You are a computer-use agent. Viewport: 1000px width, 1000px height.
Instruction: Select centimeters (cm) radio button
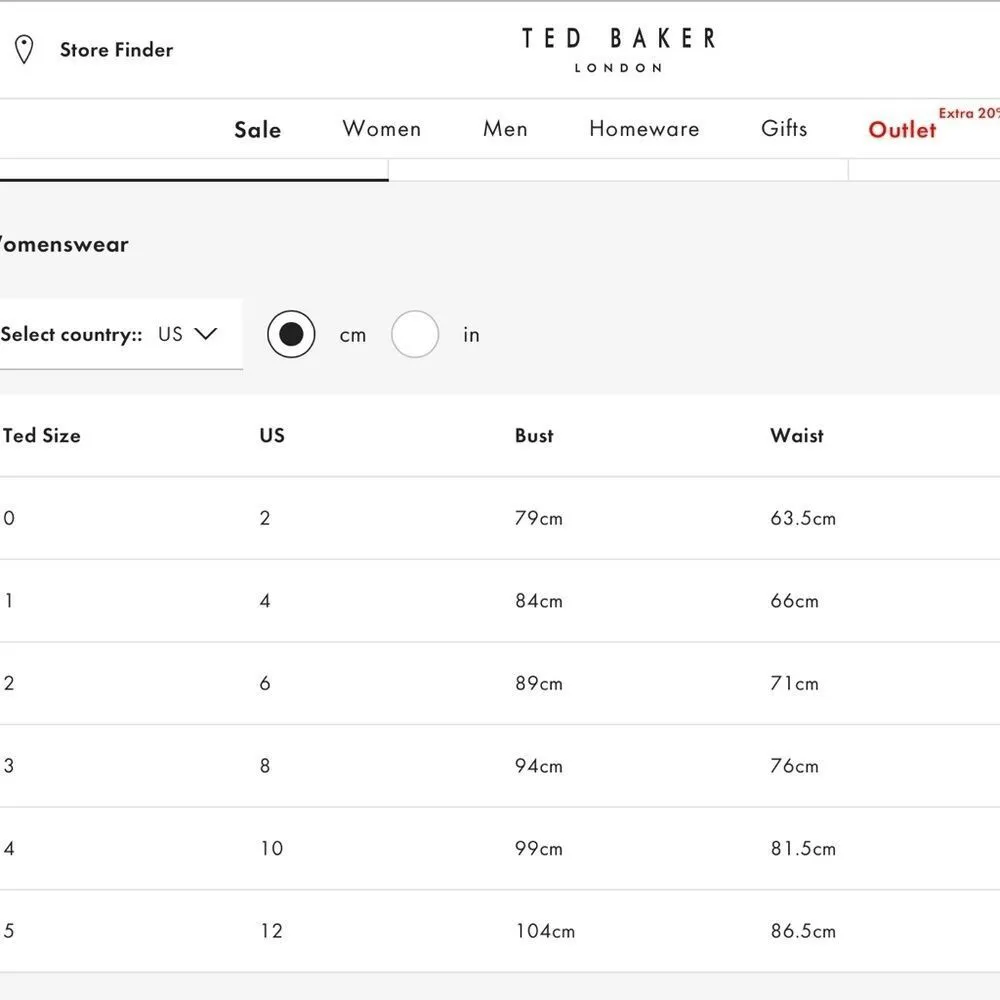tap(291, 335)
